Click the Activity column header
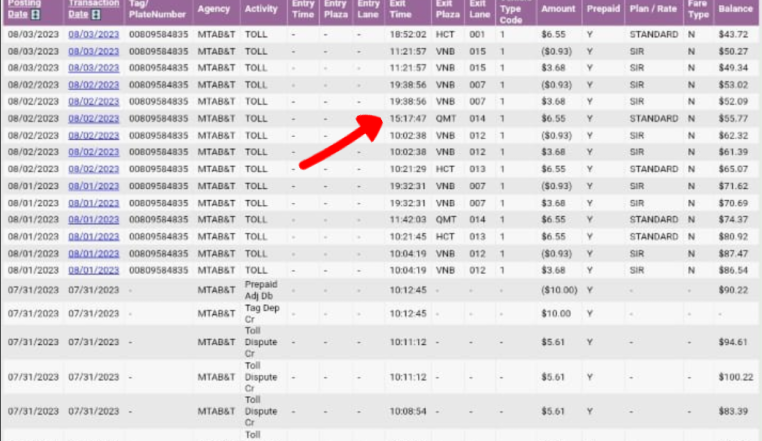 click(x=261, y=9)
